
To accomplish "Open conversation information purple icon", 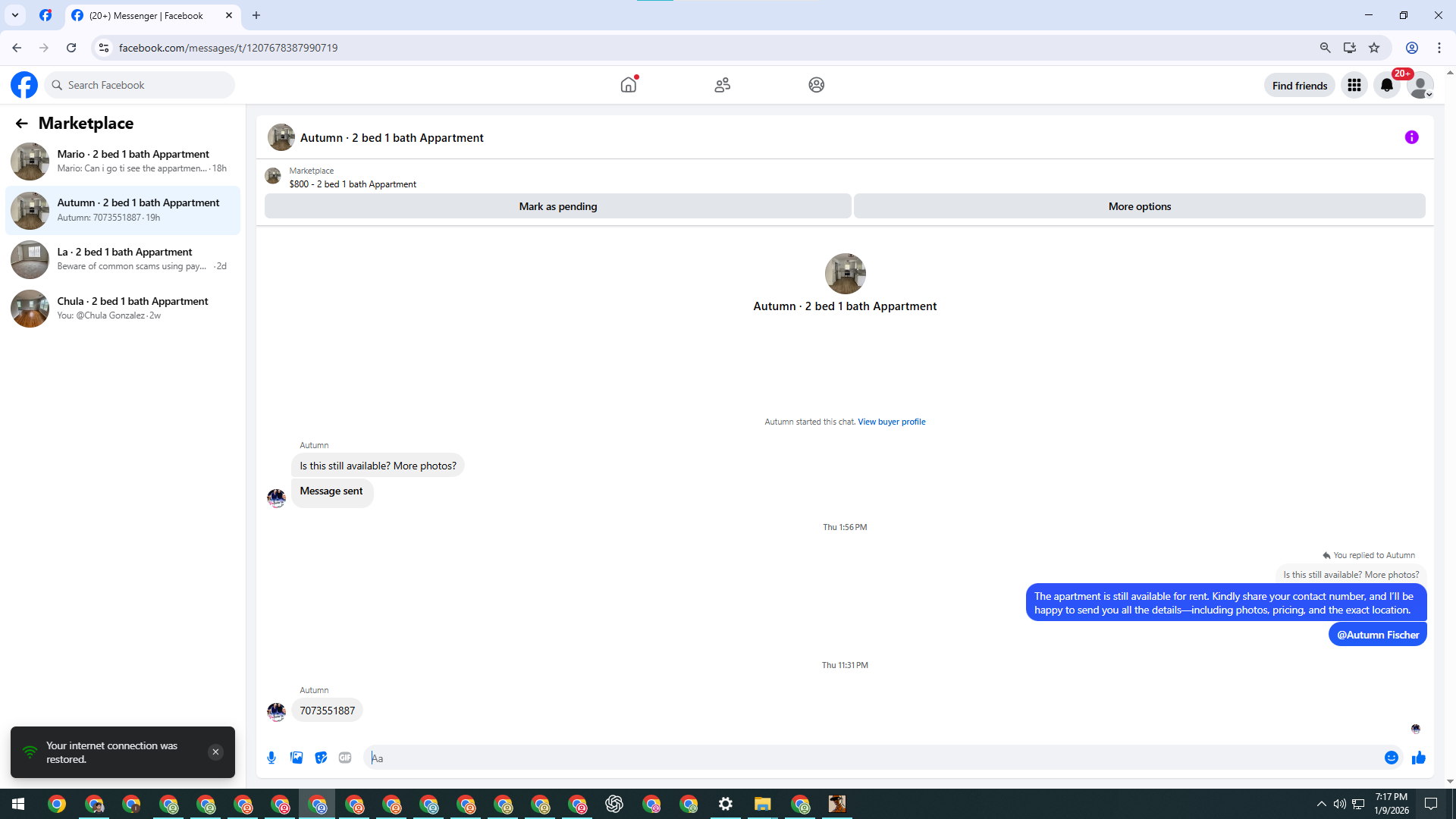I will click(1411, 137).
